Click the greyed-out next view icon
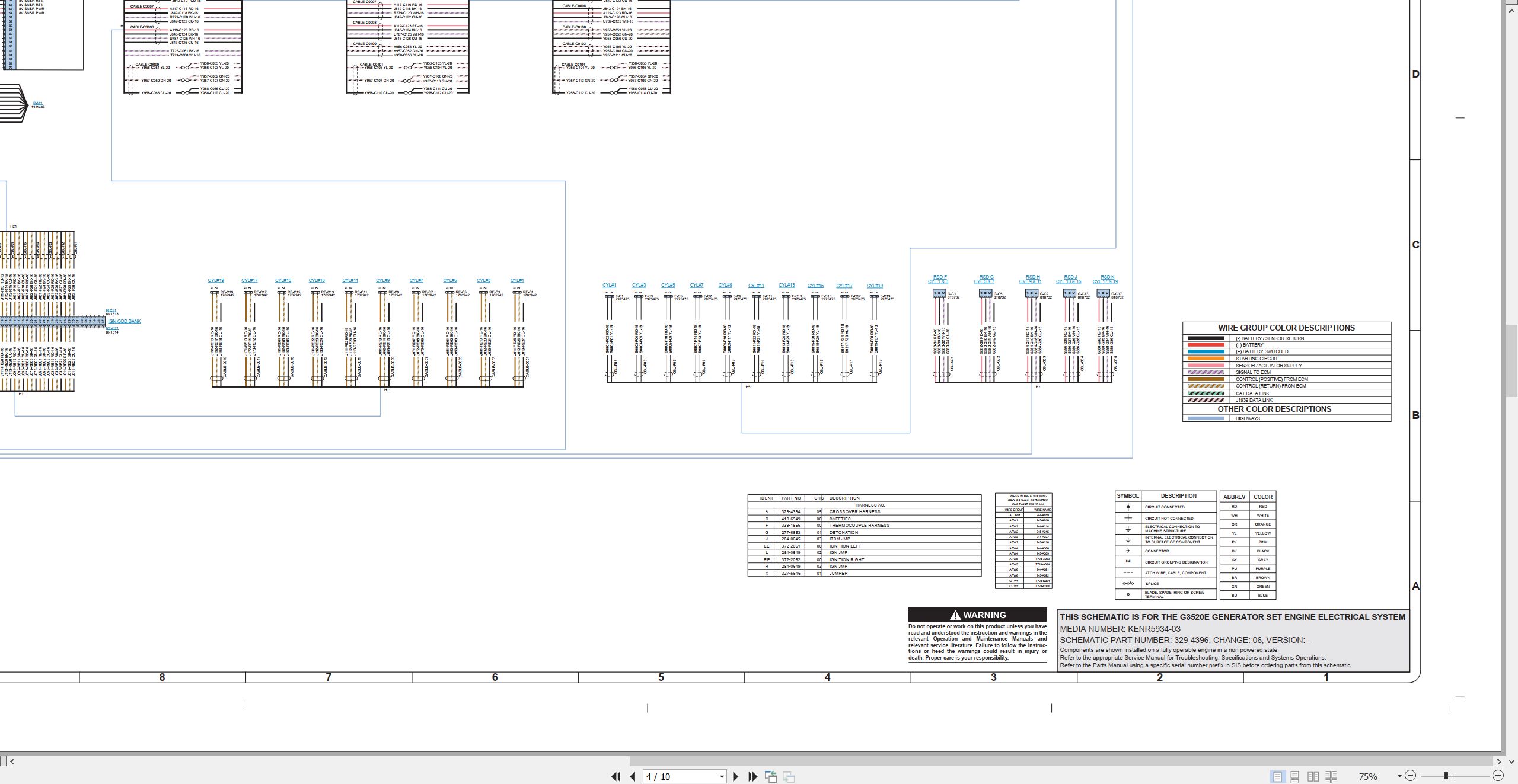The height and width of the screenshot is (784, 1518). [789, 776]
